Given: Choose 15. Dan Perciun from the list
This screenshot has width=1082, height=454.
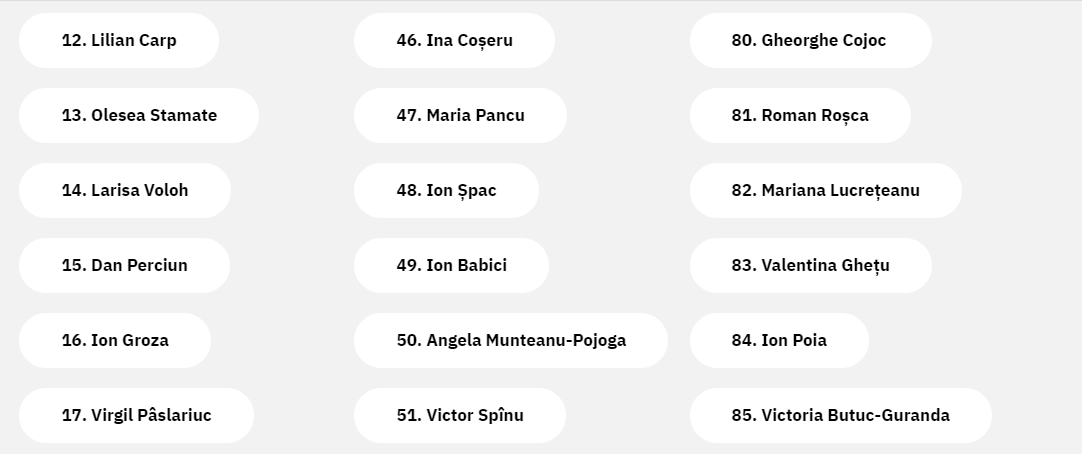Looking at the screenshot, I should coord(124,266).
